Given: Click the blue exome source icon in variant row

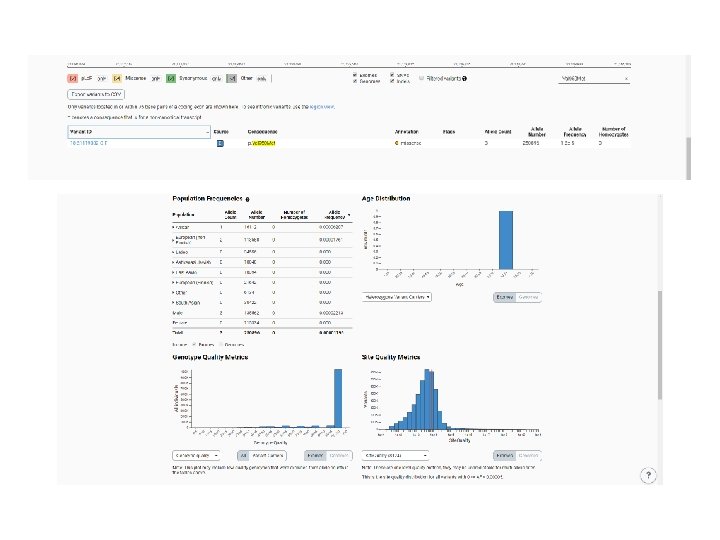Looking at the screenshot, I should point(220,143).
